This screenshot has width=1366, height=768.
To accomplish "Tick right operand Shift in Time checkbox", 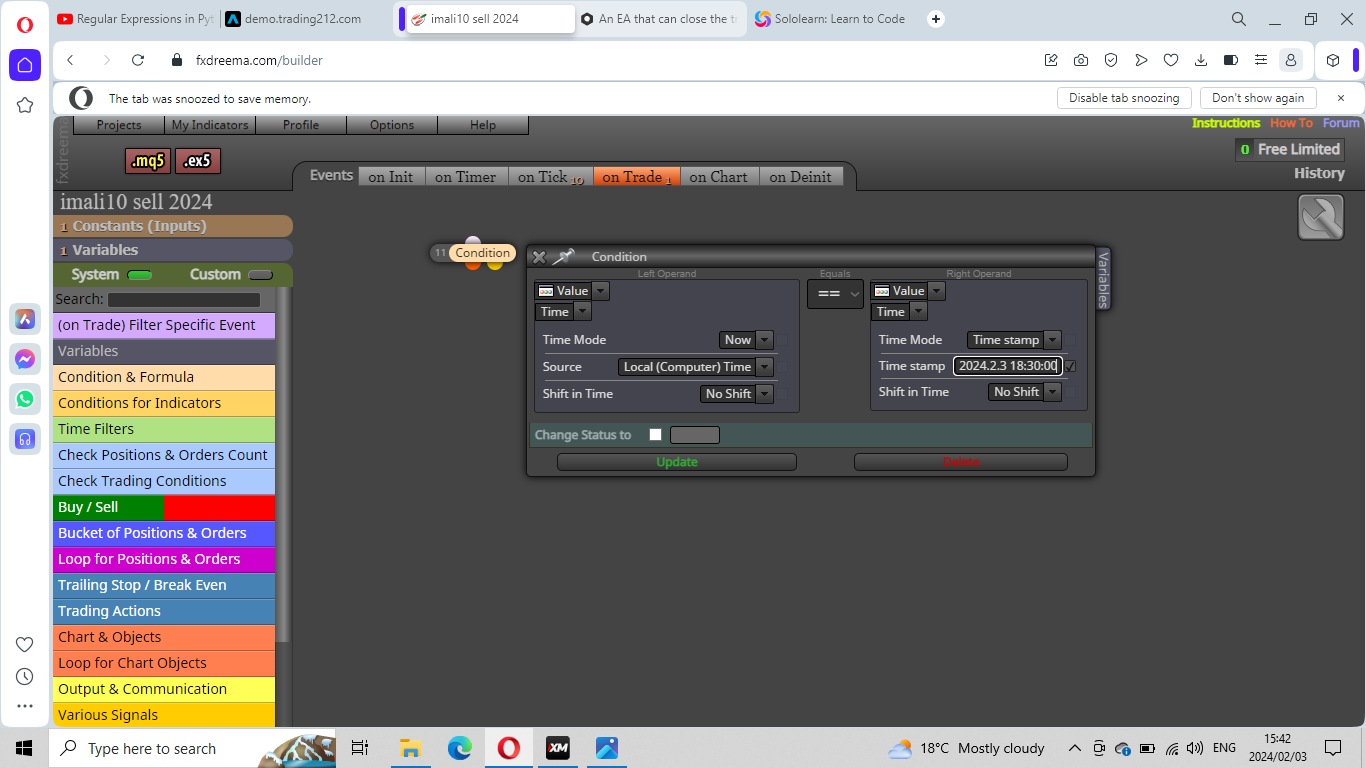I will point(1070,392).
